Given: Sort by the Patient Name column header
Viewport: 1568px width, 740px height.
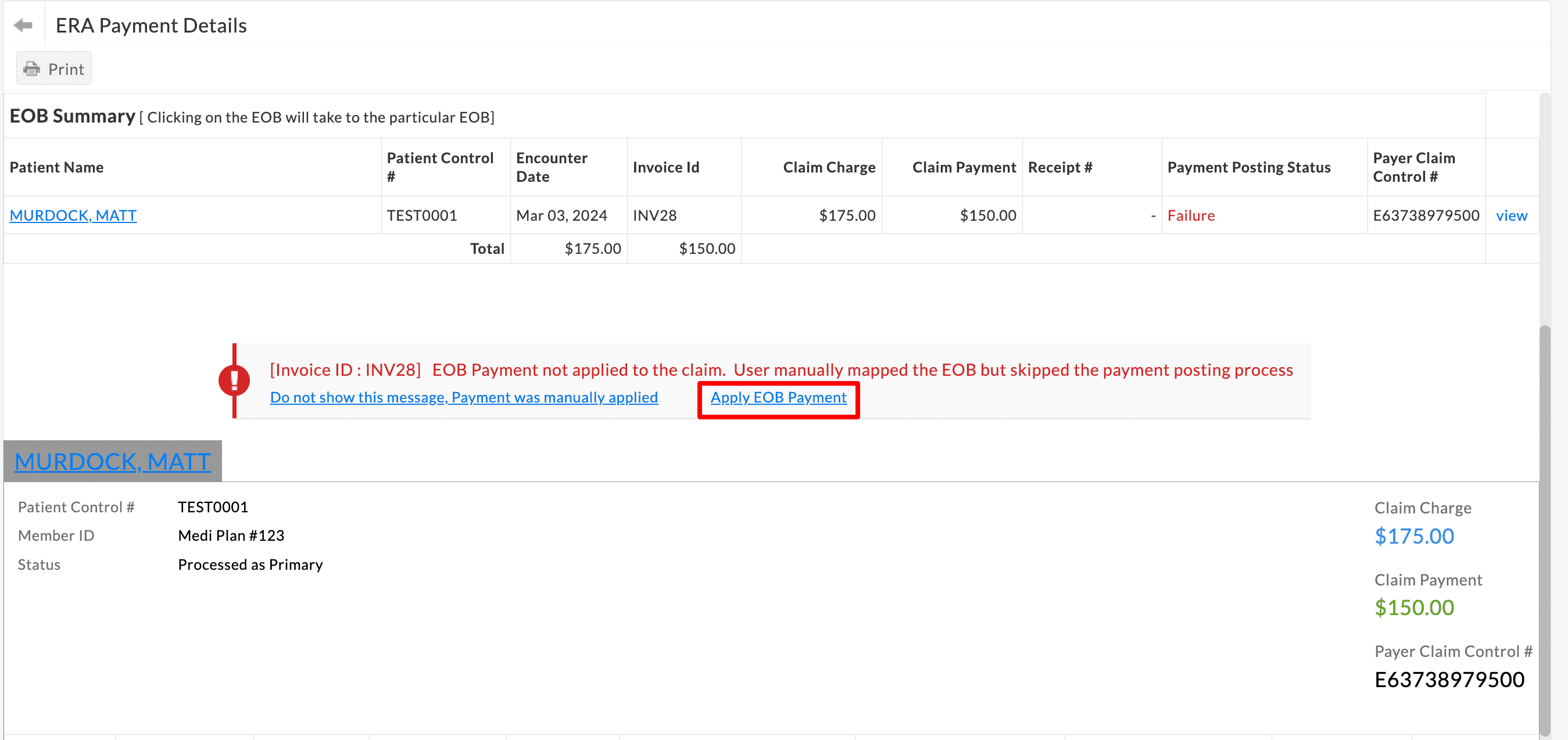Looking at the screenshot, I should (56, 167).
